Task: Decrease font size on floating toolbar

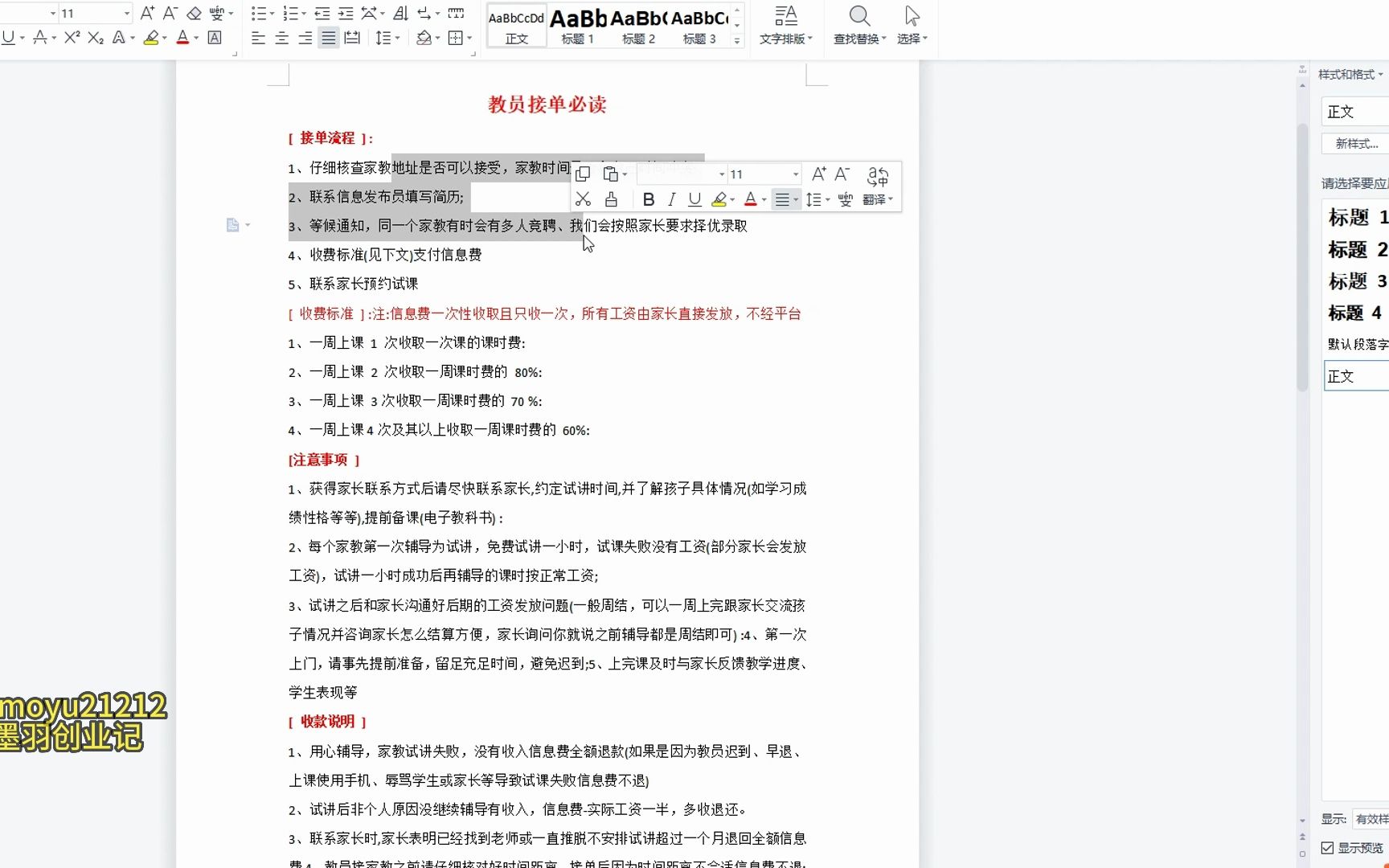Action: tap(842, 174)
